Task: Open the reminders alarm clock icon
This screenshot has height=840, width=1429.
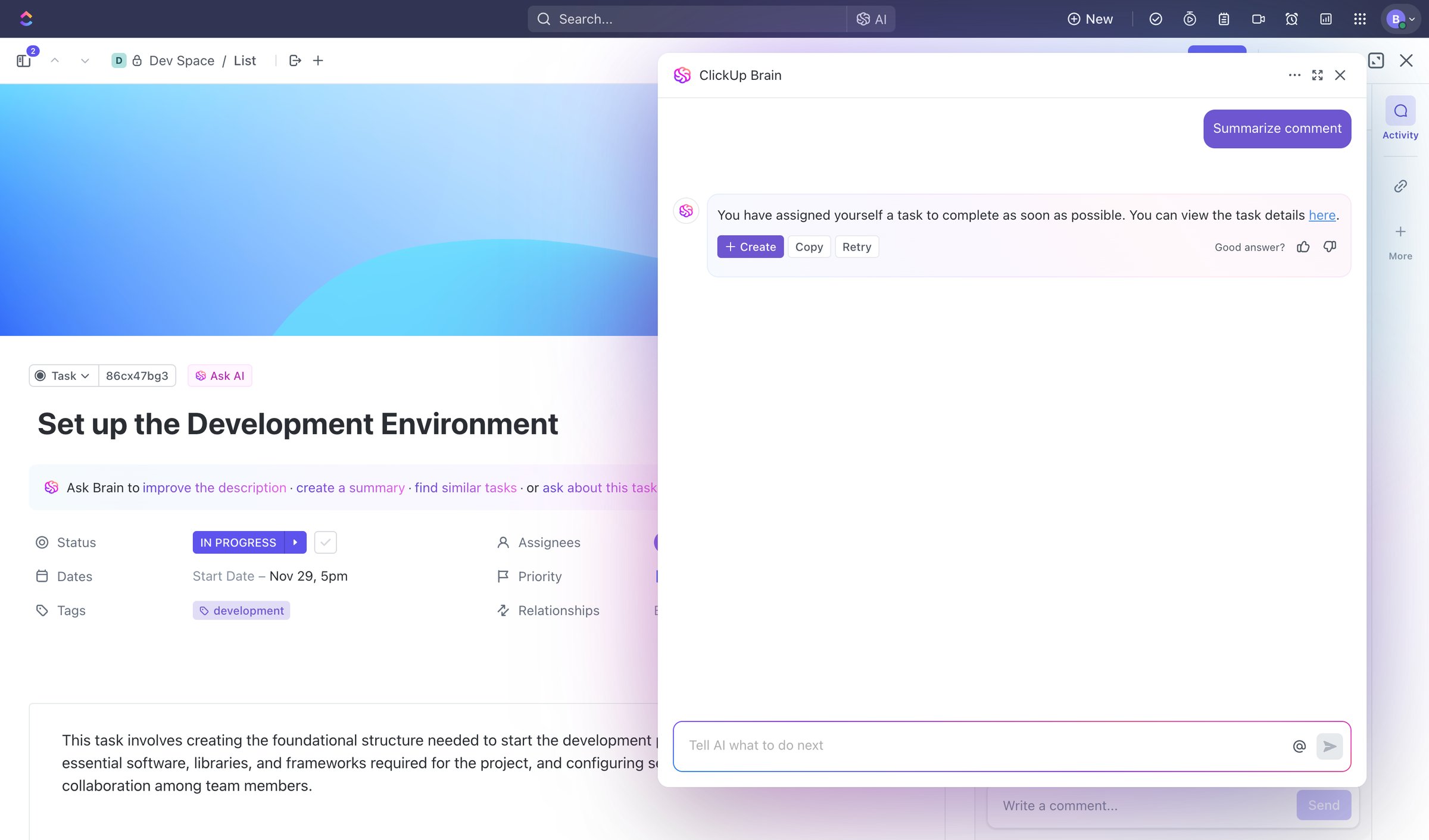Action: (1291, 19)
